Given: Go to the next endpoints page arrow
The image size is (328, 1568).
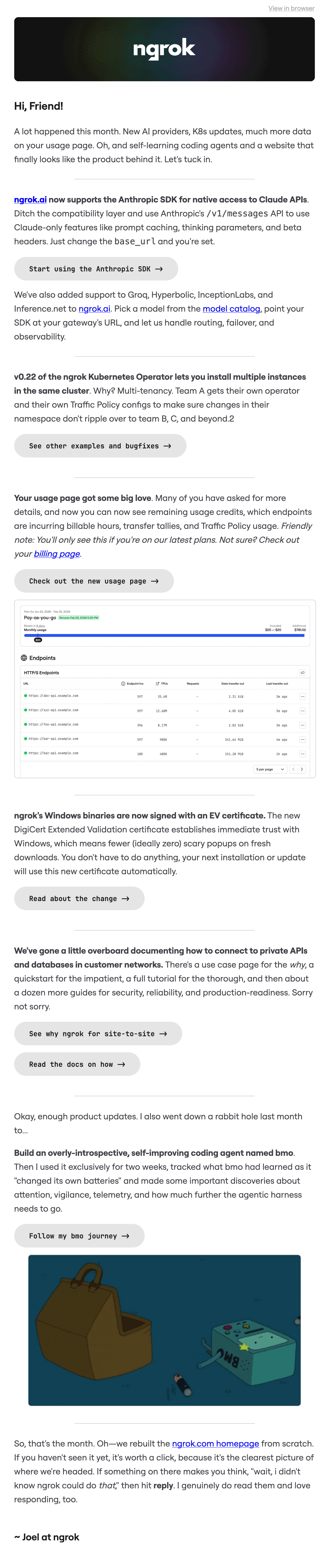Looking at the screenshot, I should 301,769.
